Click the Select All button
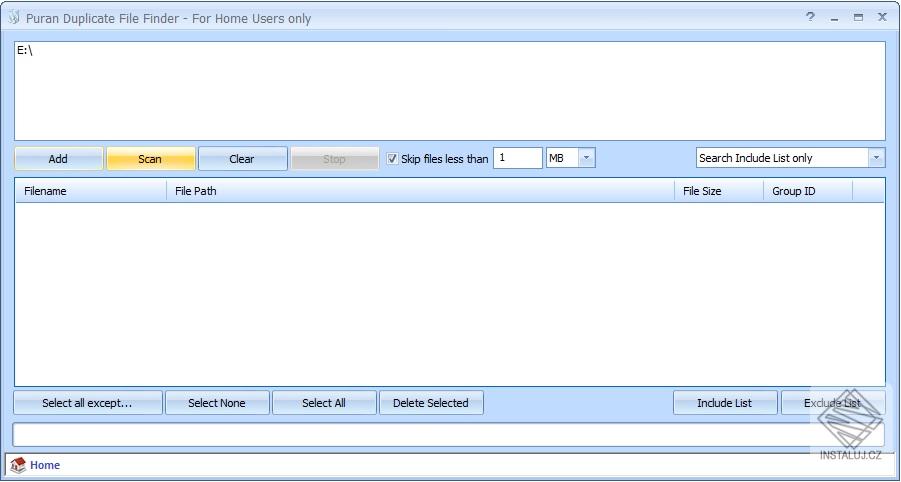The image size is (901, 482). [324, 403]
